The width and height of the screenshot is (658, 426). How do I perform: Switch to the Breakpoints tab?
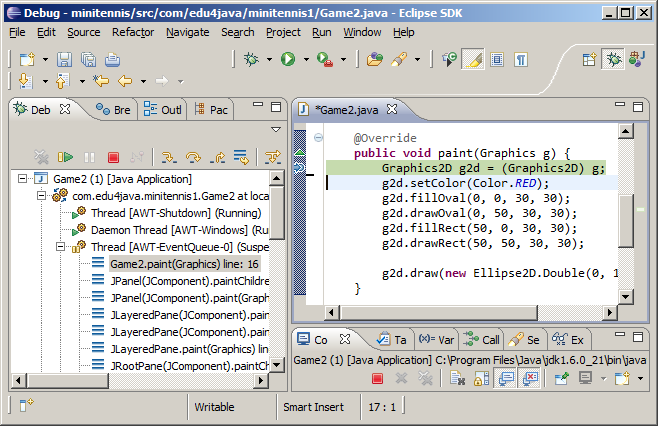click(x=113, y=110)
